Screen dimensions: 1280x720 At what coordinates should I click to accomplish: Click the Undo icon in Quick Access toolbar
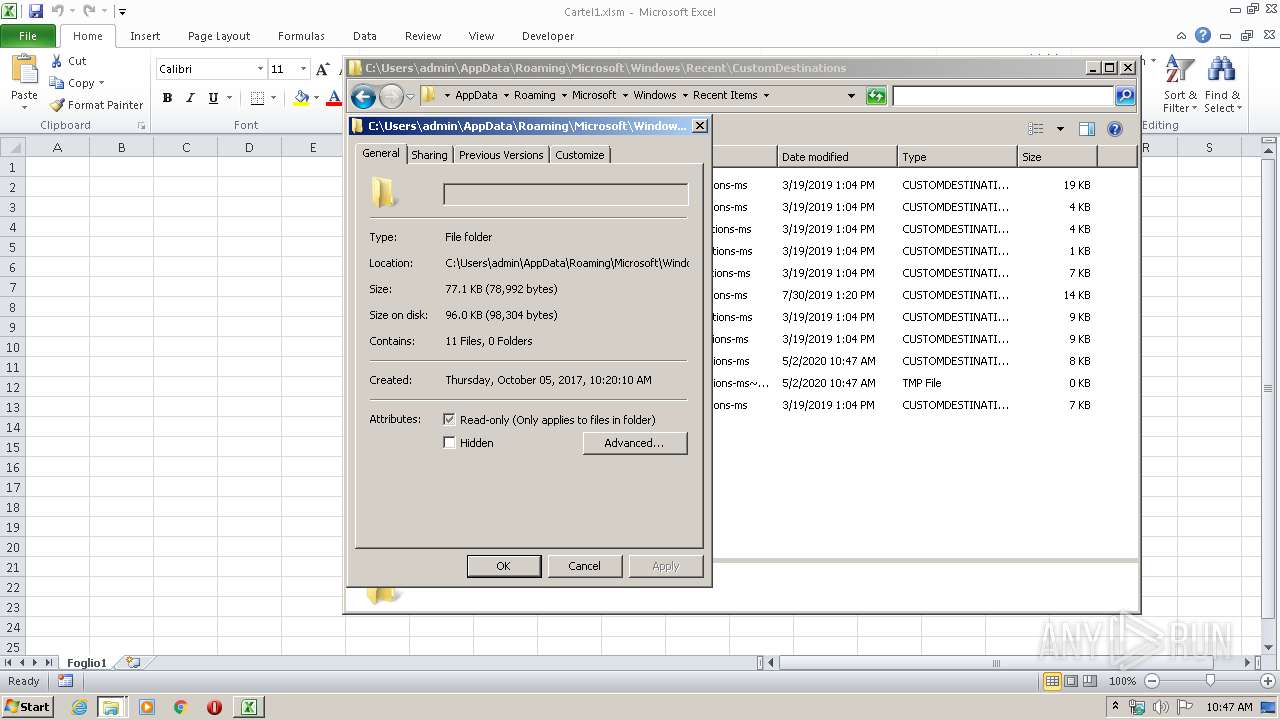click(x=57, y=12)
